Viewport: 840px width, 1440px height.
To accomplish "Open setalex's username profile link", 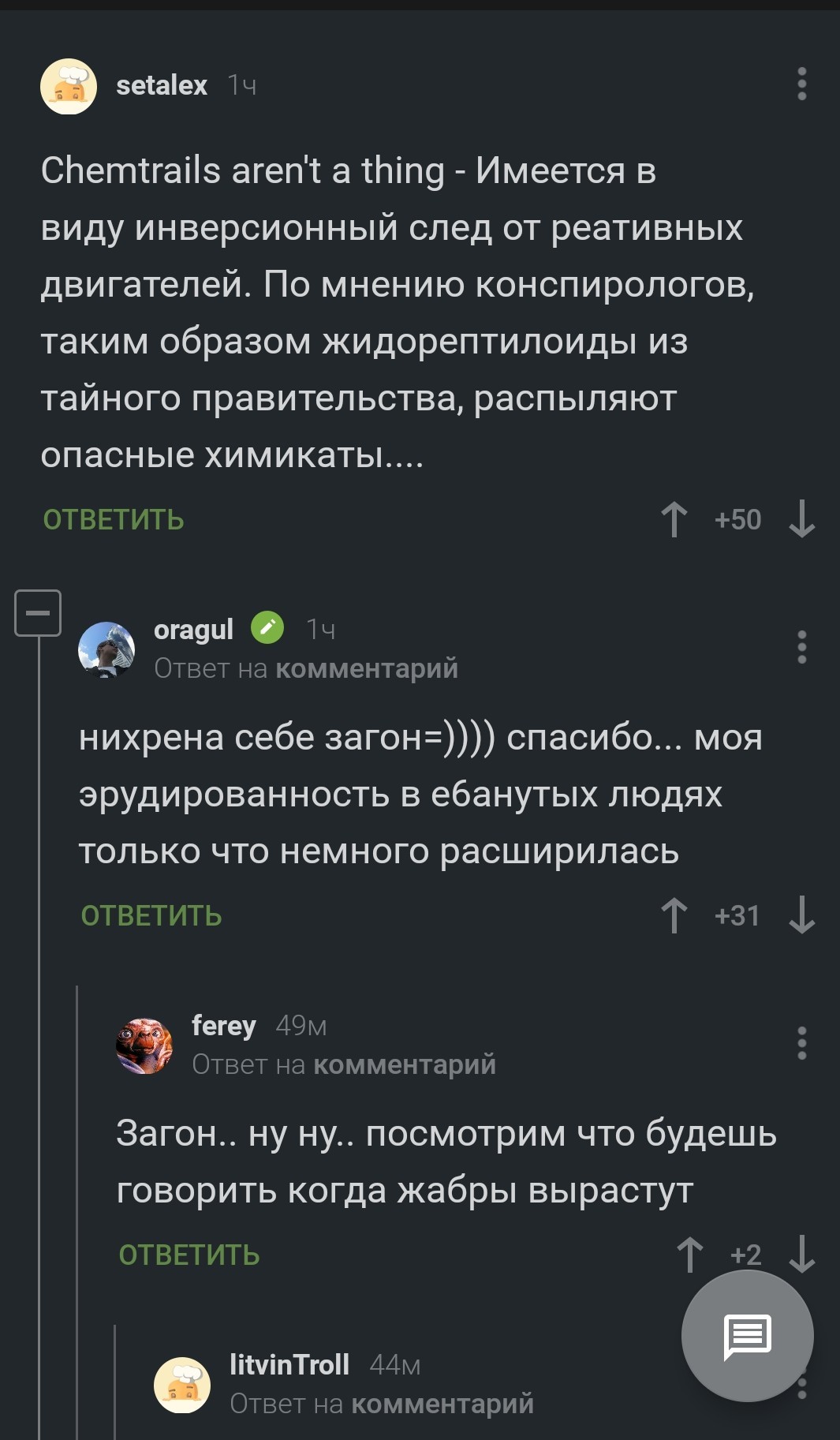I will tap(162, 85).
